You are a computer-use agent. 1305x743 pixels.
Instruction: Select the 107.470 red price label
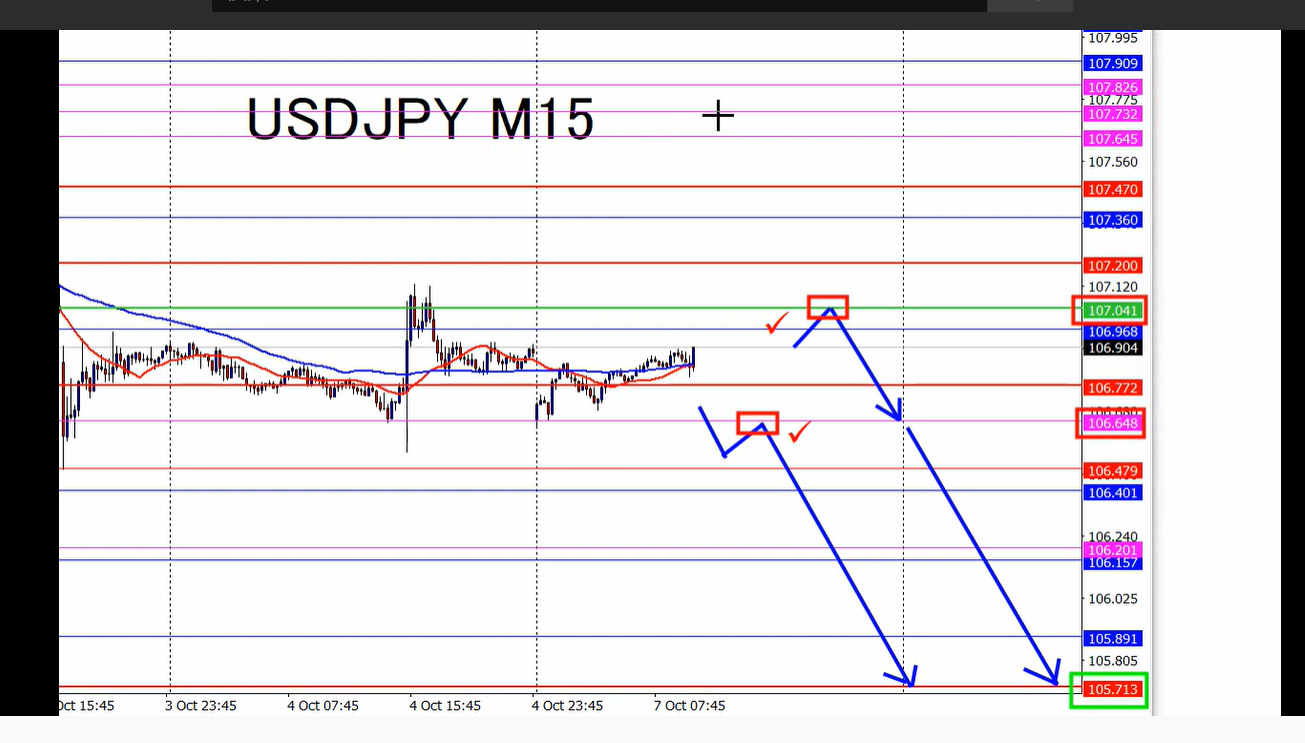(x=1113, y=189)
